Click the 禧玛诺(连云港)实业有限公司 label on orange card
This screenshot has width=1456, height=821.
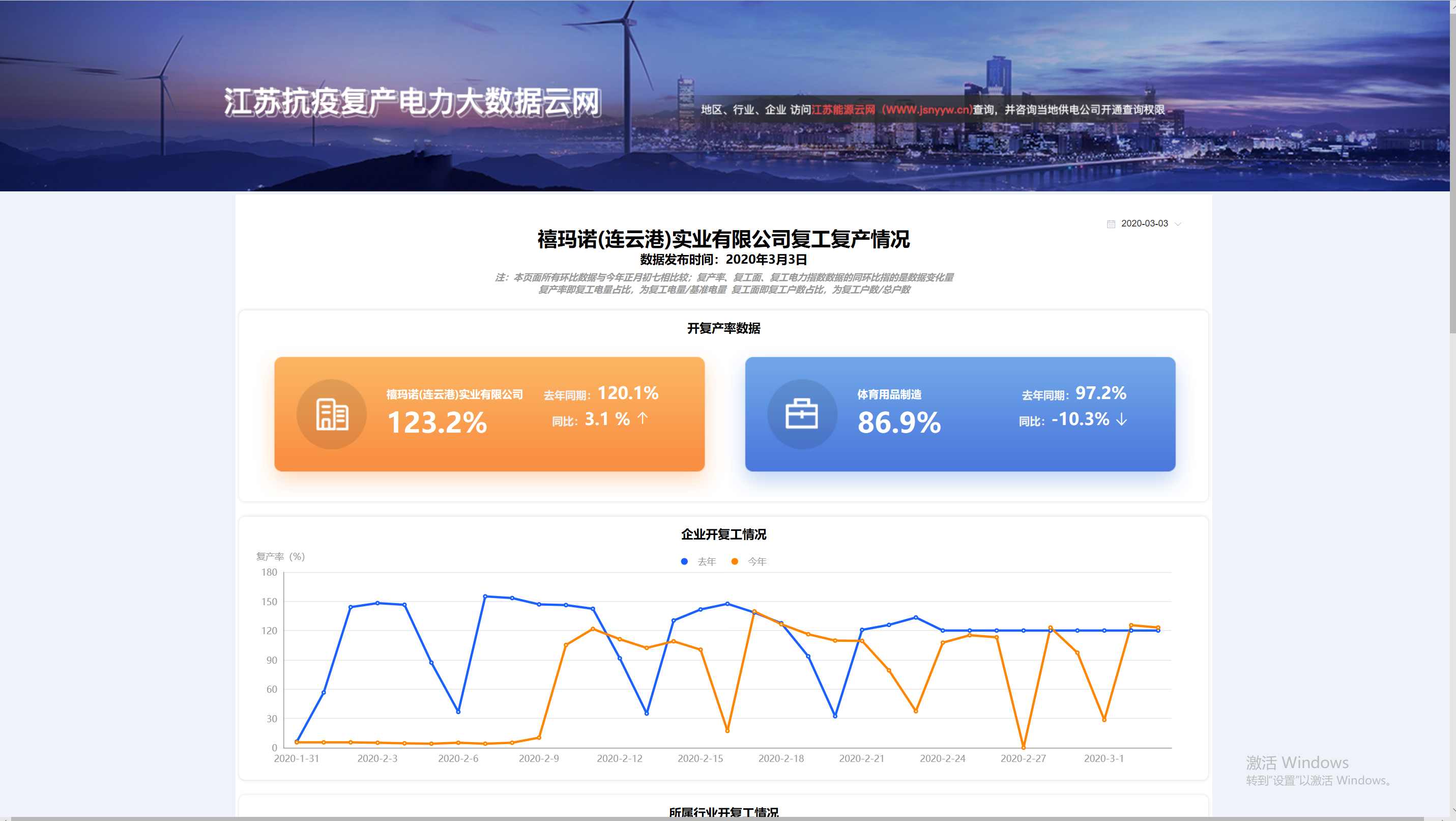coord(455,394)
